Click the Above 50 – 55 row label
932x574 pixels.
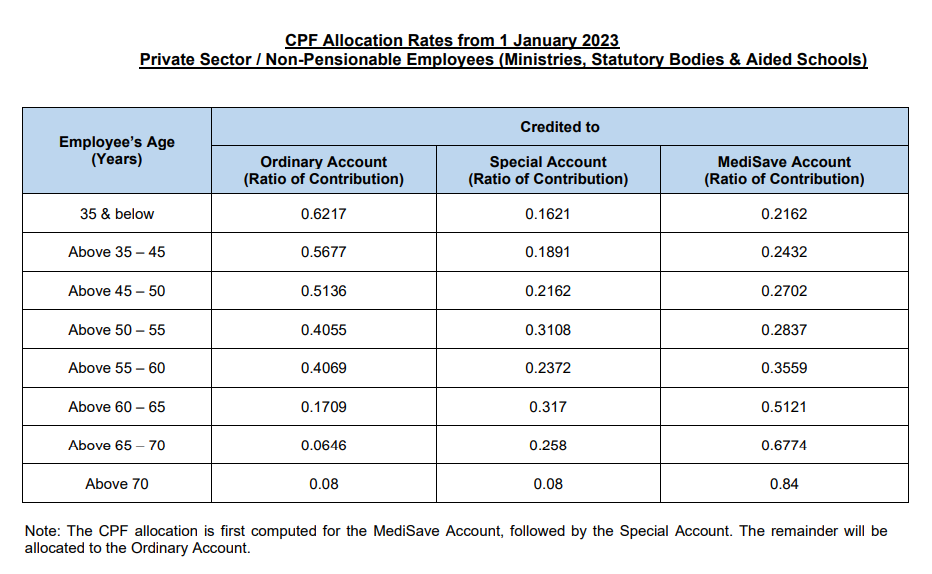pyautogui.click(x=117, y=330)
